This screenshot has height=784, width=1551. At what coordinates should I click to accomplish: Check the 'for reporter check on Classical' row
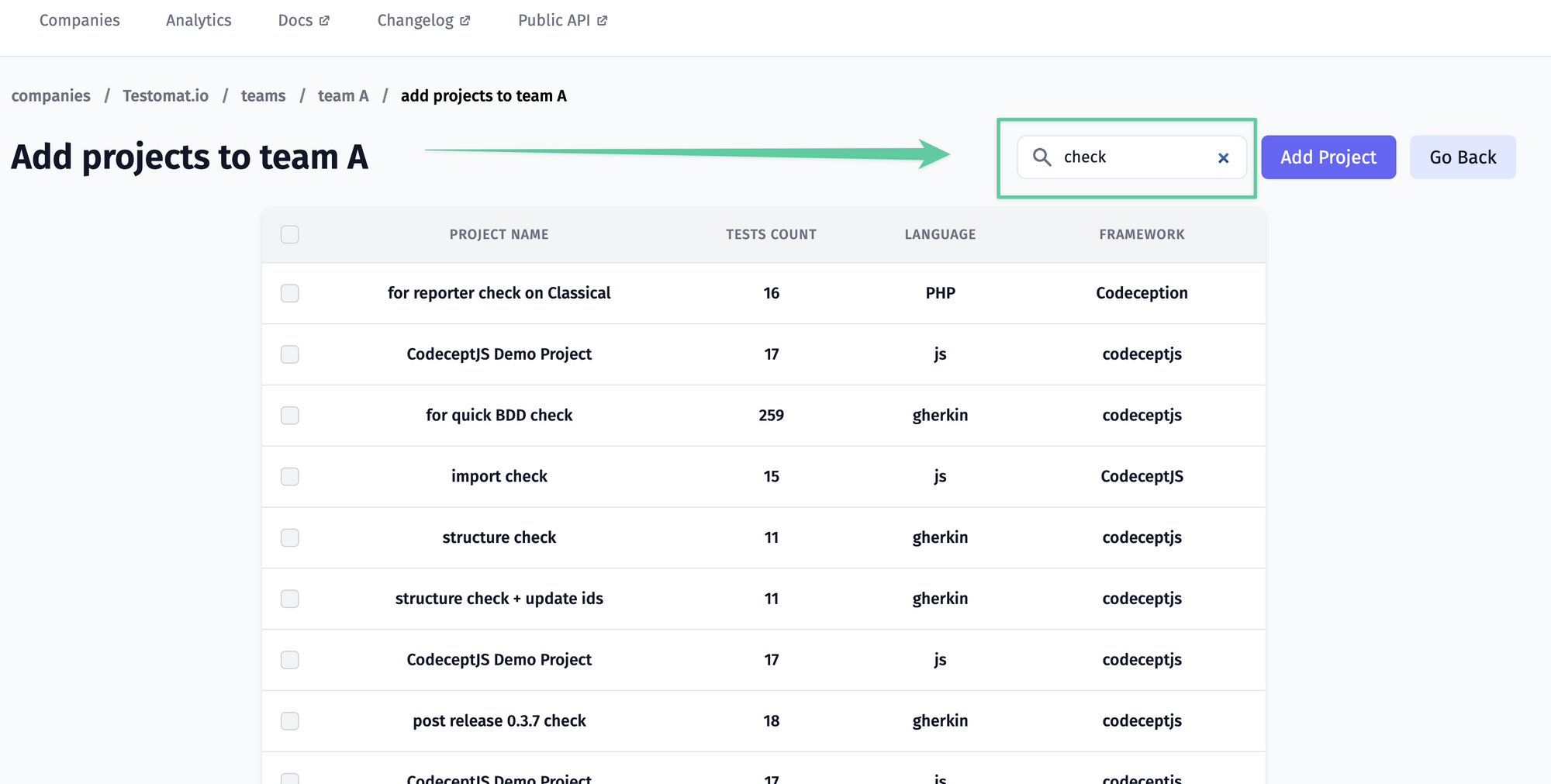pyautogui.click(x=290, y=293)
